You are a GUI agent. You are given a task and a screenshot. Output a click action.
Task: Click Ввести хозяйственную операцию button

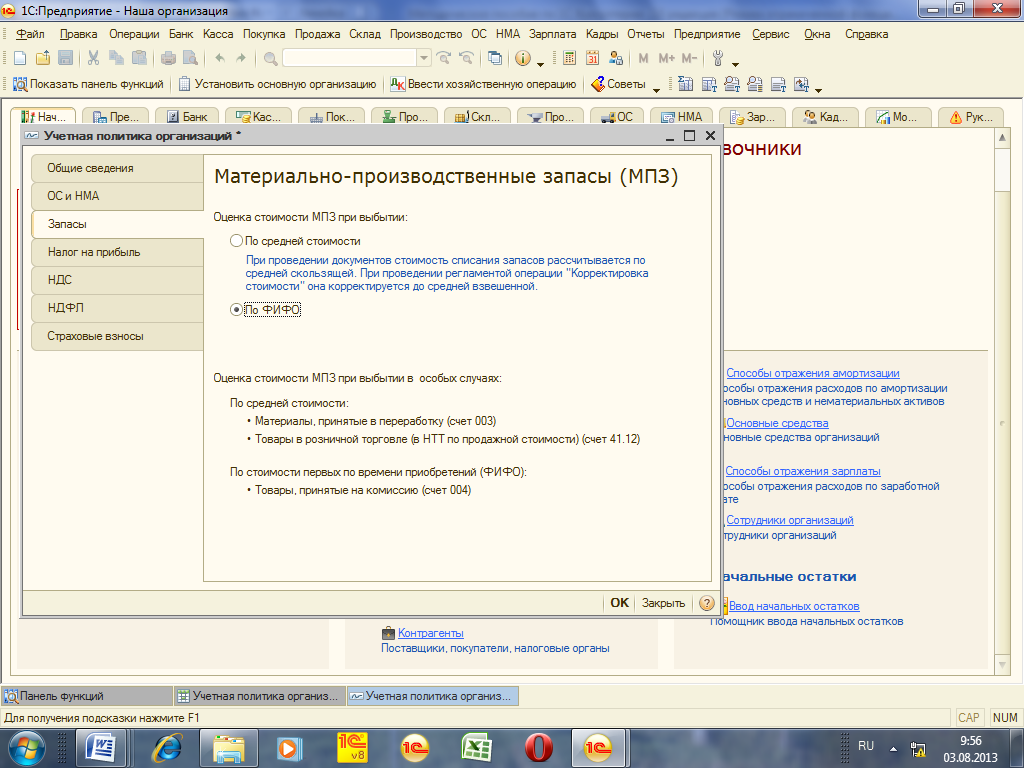point(483,84)
